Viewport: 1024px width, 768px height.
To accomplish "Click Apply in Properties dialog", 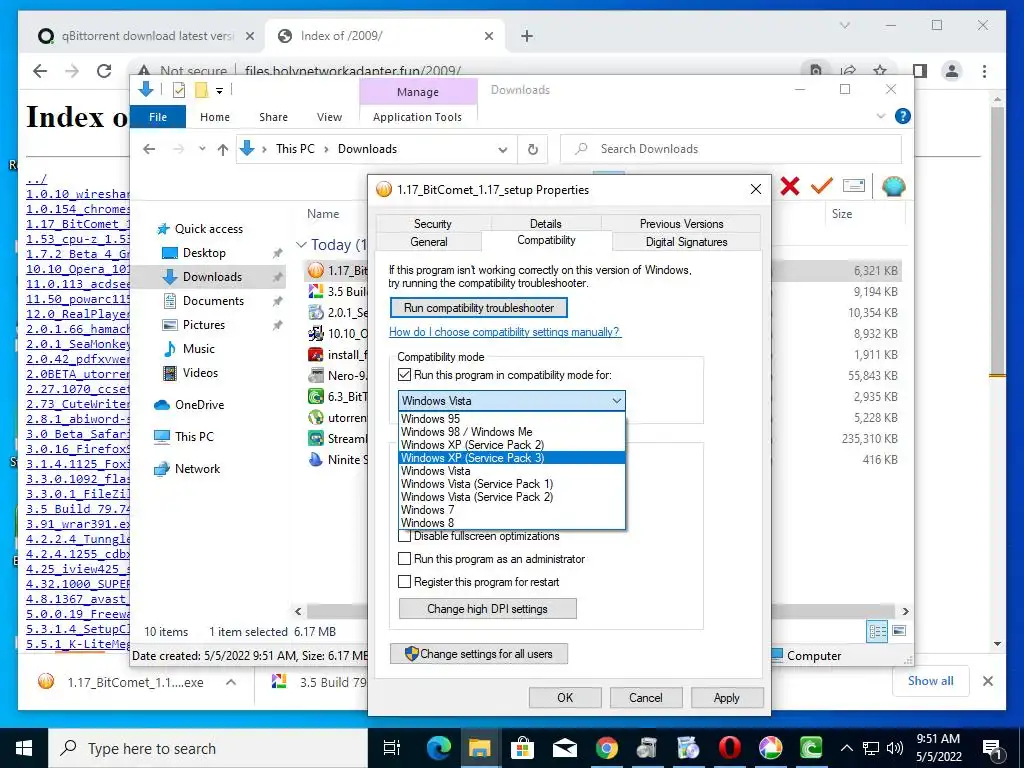I will (x=726, y=697).
